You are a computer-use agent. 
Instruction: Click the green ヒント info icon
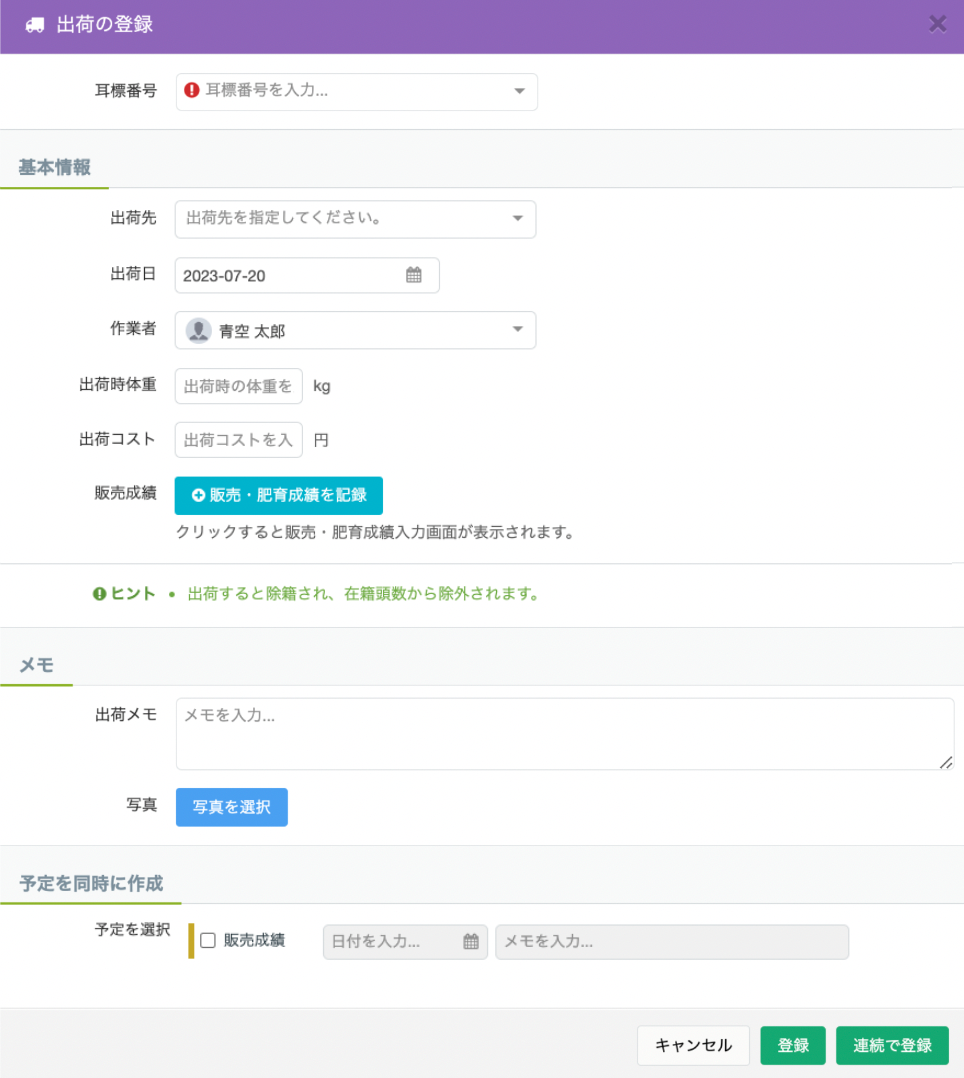(x=100, y=593)
